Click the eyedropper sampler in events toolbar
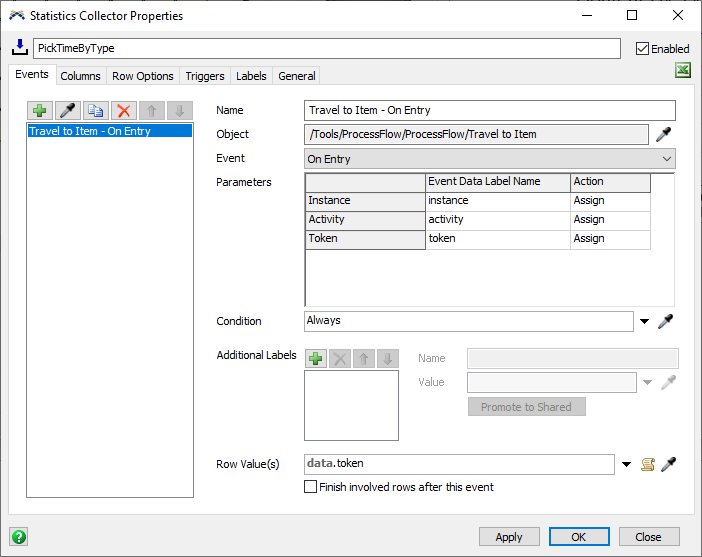 68,111
